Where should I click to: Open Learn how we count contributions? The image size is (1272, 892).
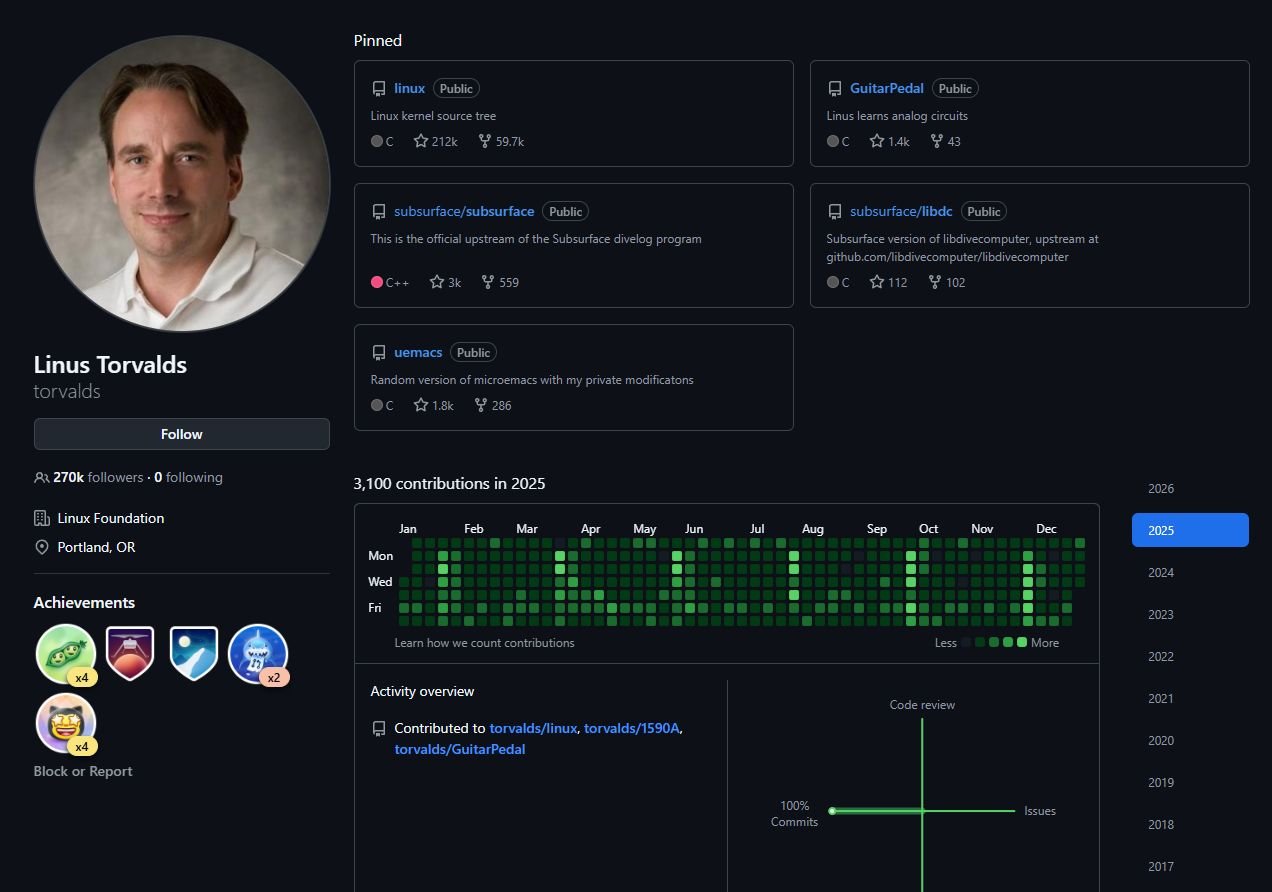tap(484, 643)
